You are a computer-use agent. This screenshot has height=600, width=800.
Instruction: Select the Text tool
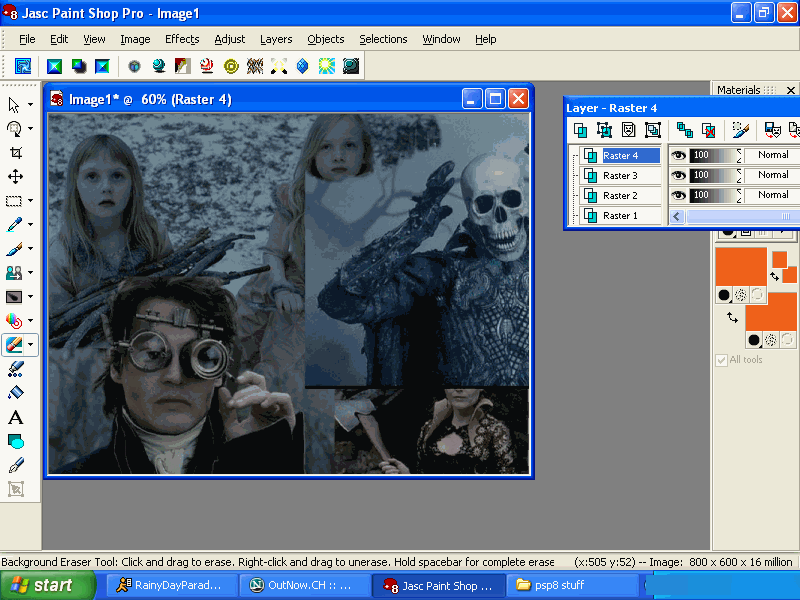pyautogui.click(x=16, y=417)
